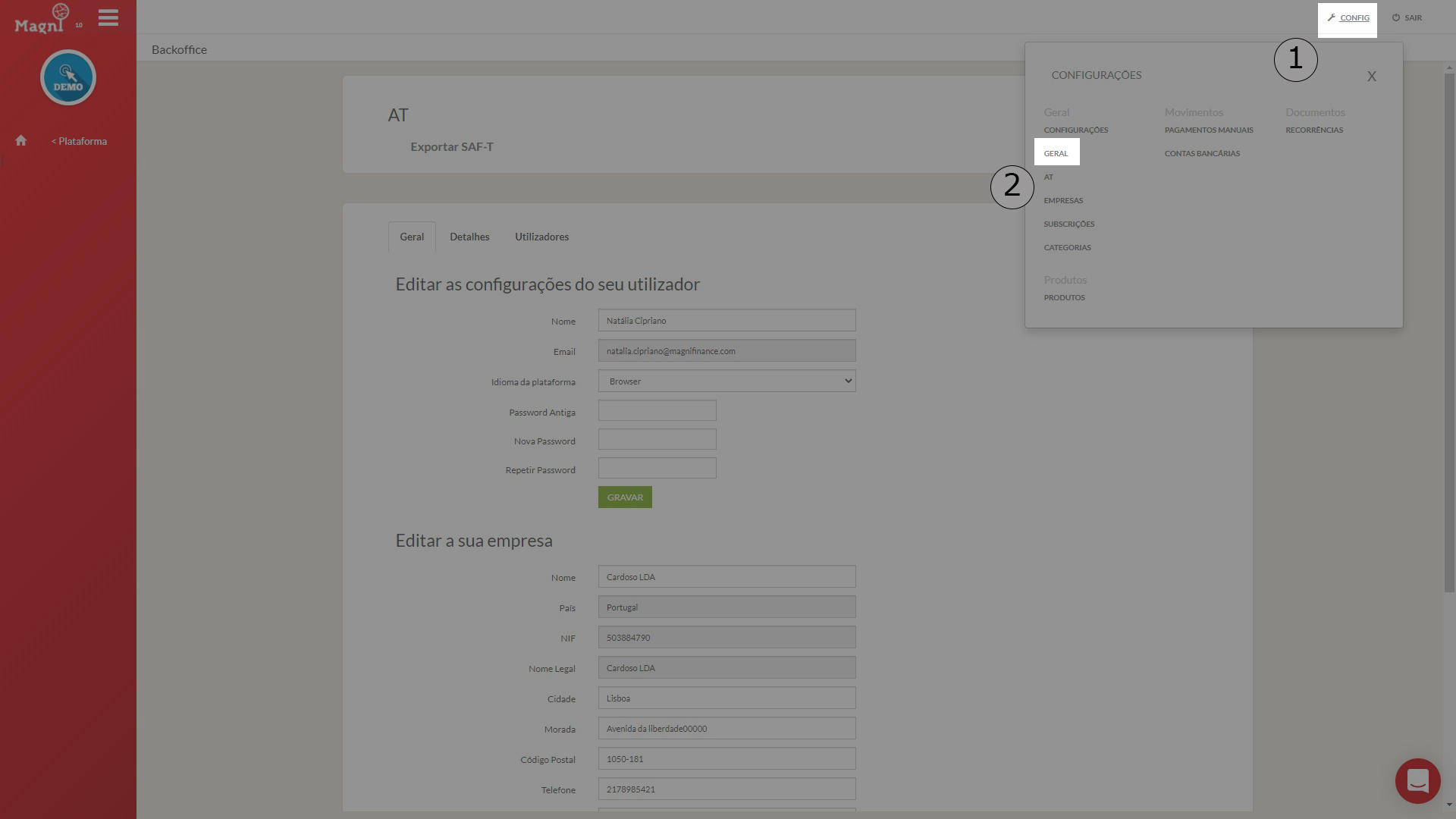Click the Código Postal field

(726, 759)
